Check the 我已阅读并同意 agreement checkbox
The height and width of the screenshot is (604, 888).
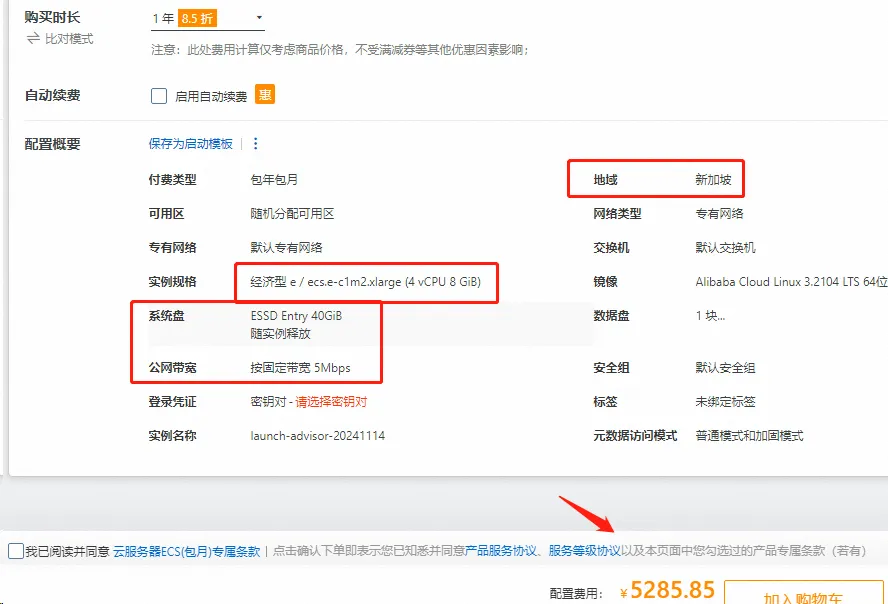(16, 550)
